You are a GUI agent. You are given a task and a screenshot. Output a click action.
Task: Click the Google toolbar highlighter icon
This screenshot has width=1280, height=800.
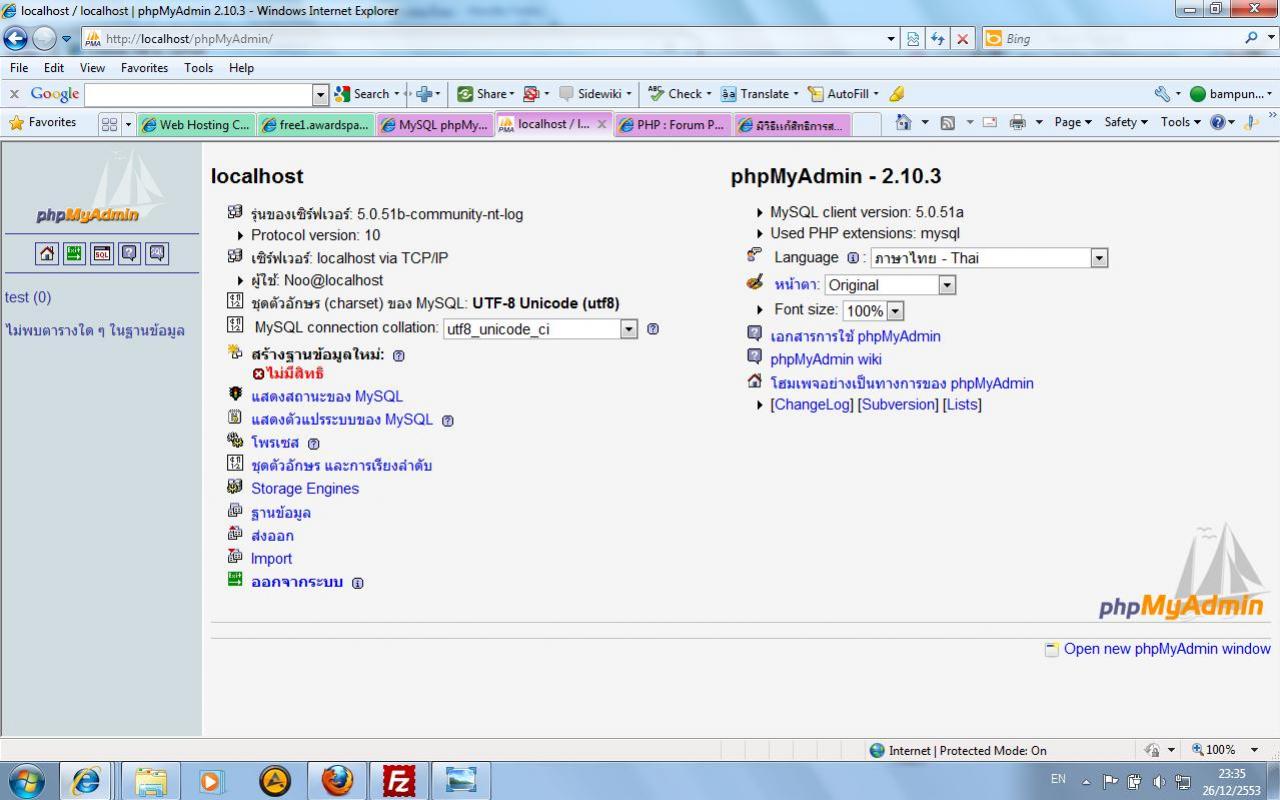click(896, 94)
